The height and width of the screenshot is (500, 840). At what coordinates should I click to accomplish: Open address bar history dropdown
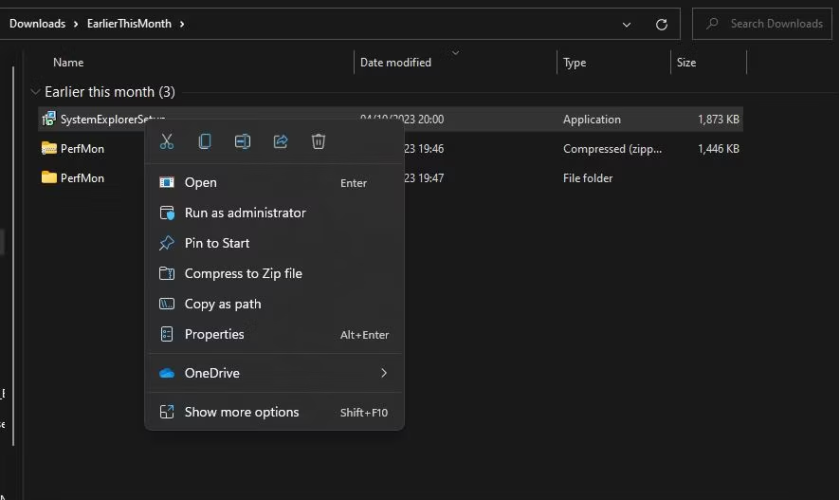626,24
